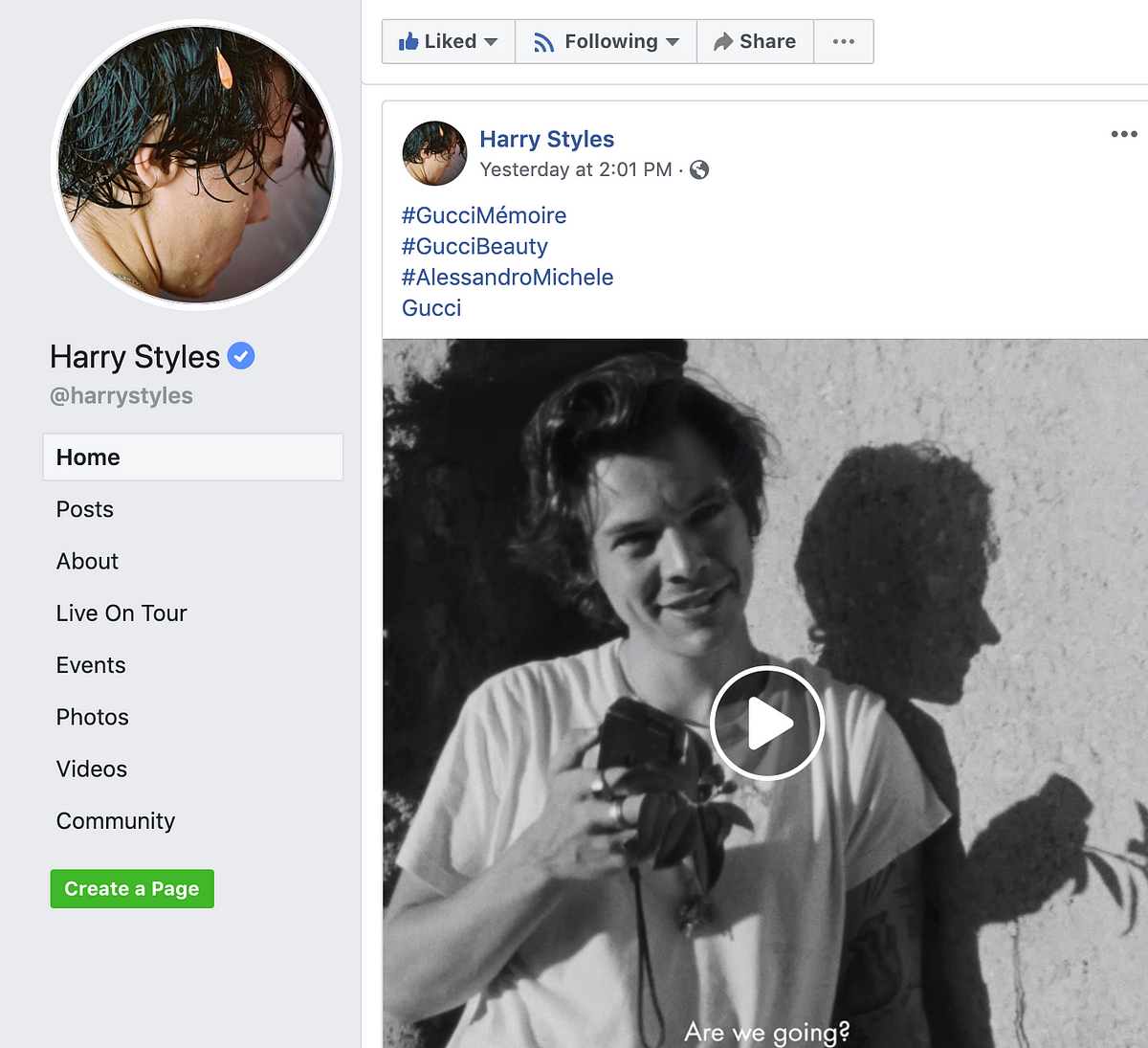Viewport: 1148px width, 1048px height.
Task: Open the post options ellipsis menu
Action: click(x=1124, y=134)
